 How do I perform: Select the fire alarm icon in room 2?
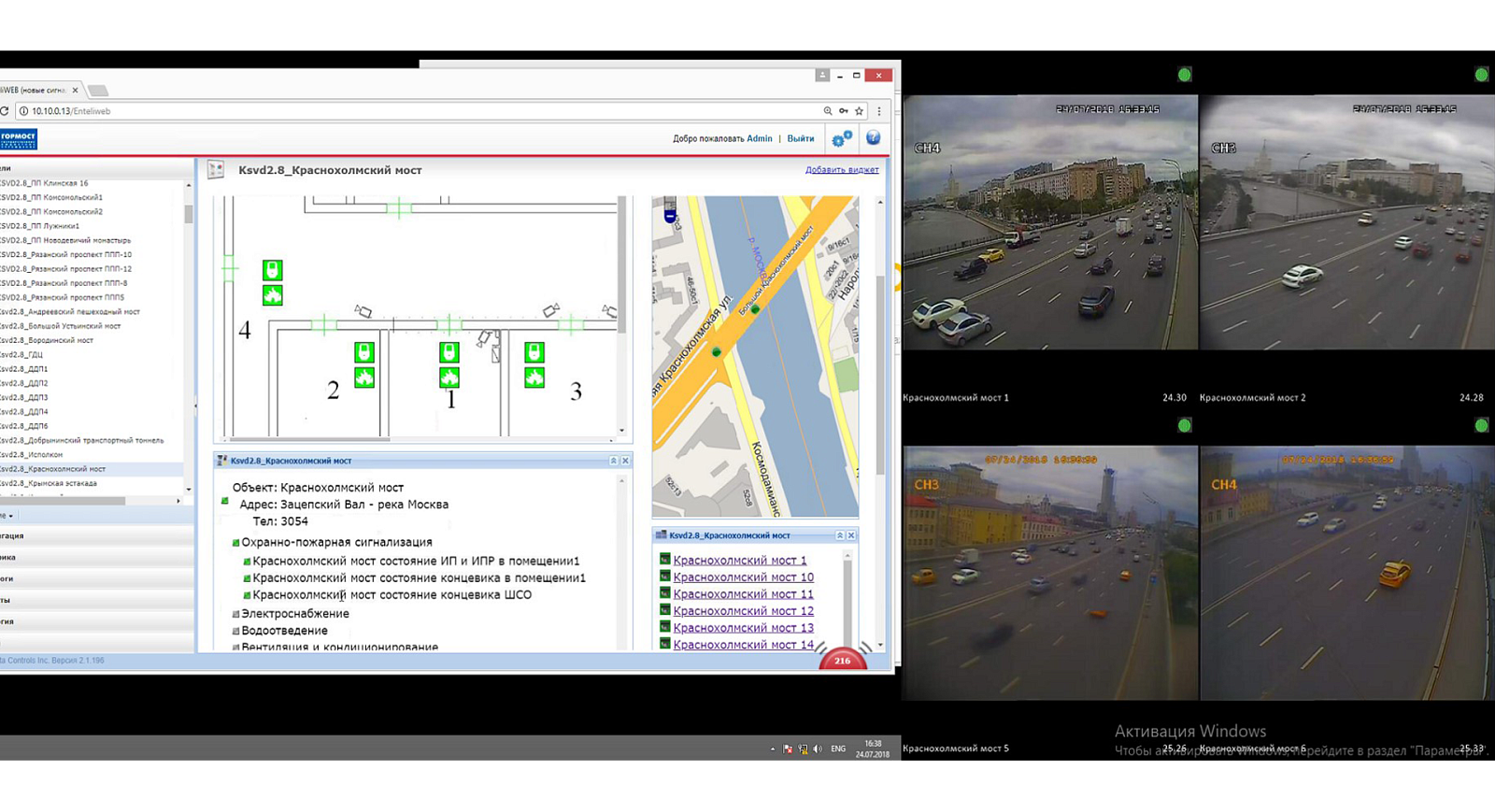[x=364, y=378]
